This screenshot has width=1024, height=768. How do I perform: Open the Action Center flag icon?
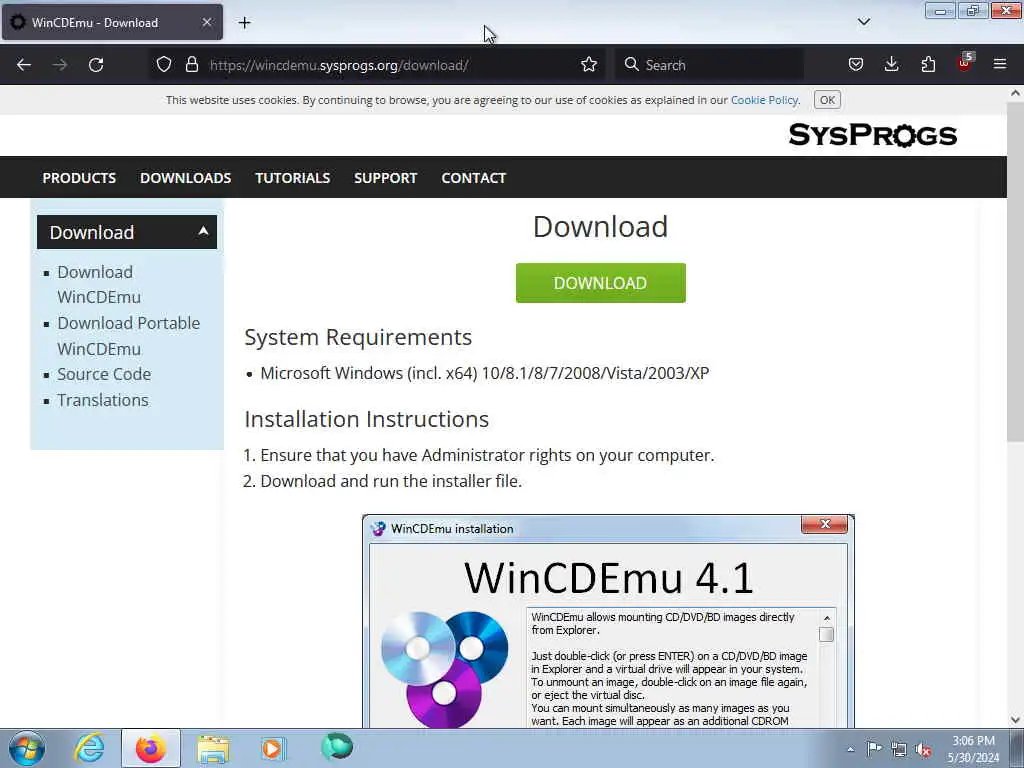(x=874, y=749)
